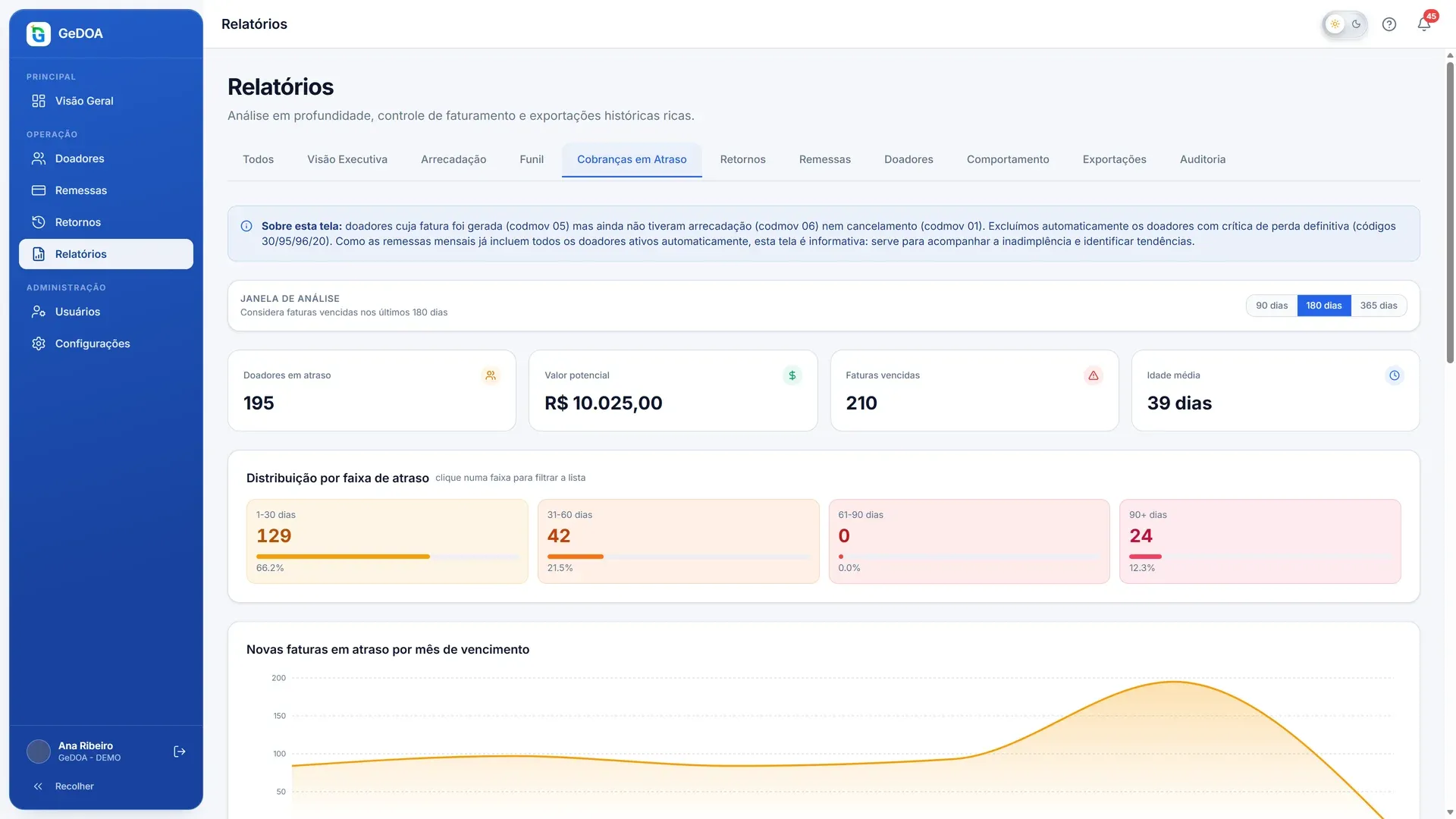The width and height of the screenshot is (1456, 819).
Task: Click the logout icon beside Ana Ribeiro
Action: 180,752
